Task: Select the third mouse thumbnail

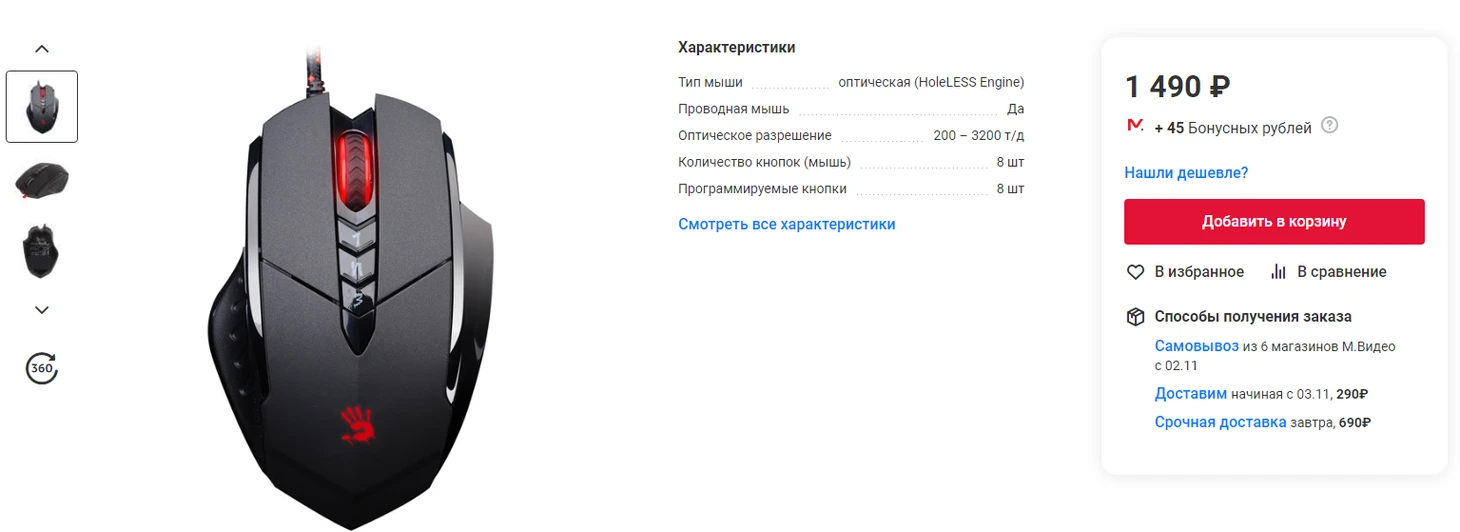Action: (42, 251)
